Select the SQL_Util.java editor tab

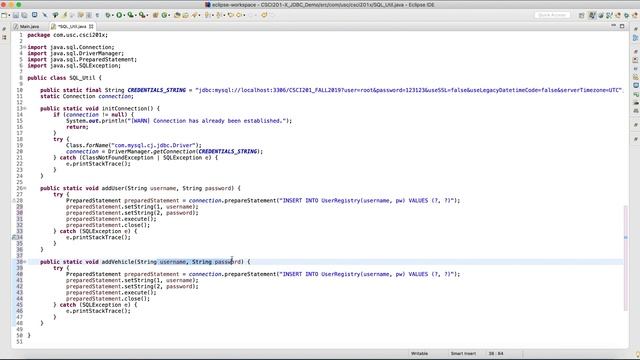pos(71,27)
